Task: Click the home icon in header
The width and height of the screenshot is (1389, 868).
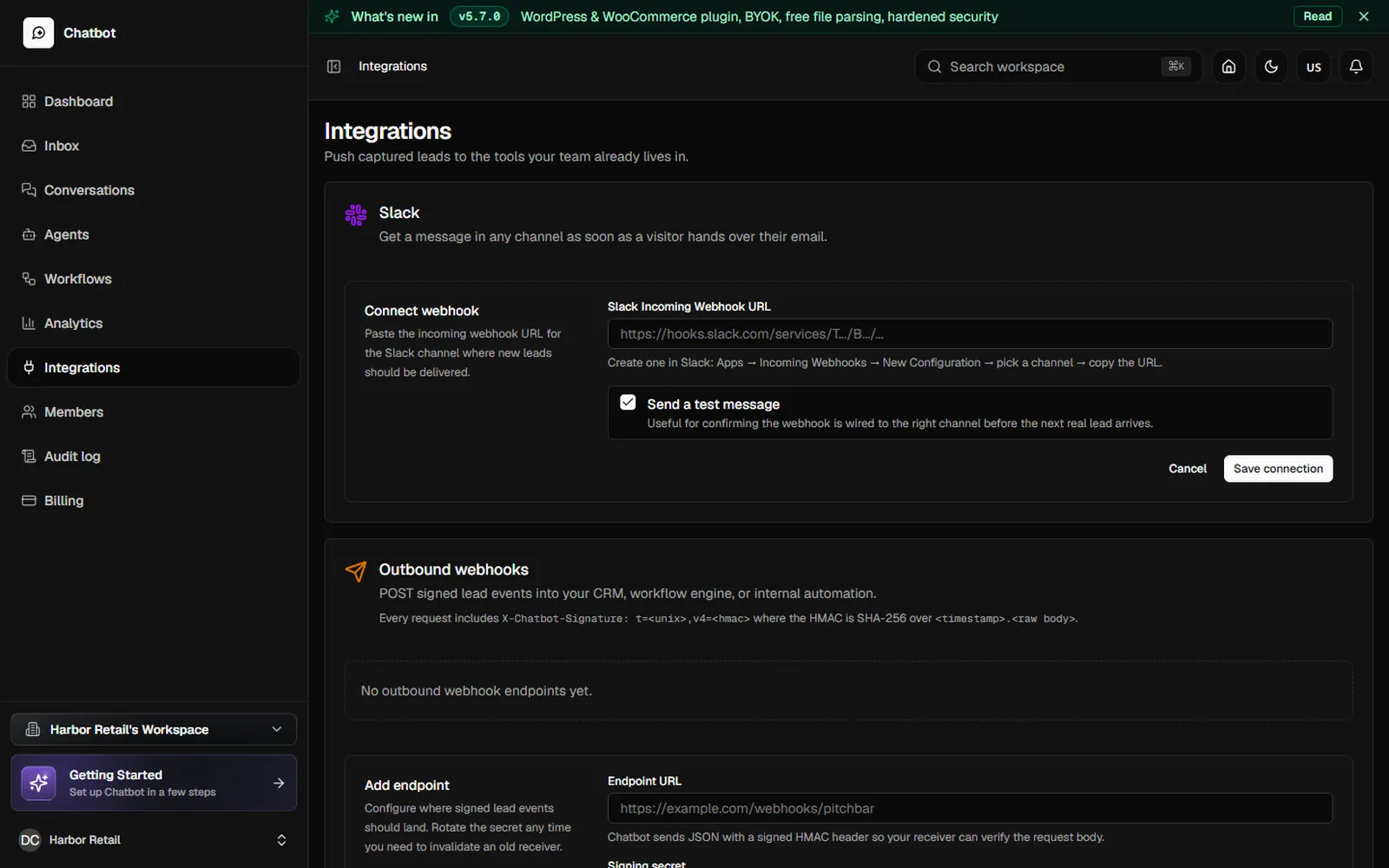Action: [x=1228, y=67]
